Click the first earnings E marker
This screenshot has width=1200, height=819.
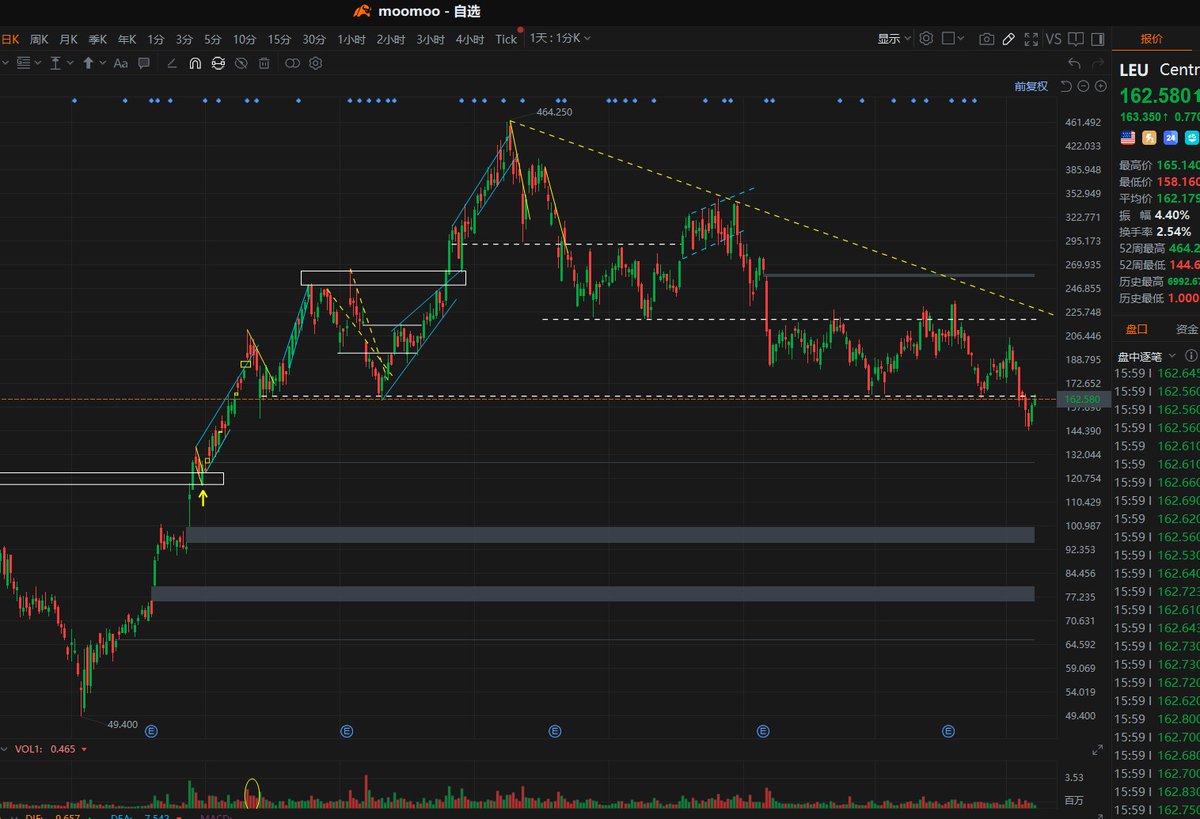click(152, 731)
